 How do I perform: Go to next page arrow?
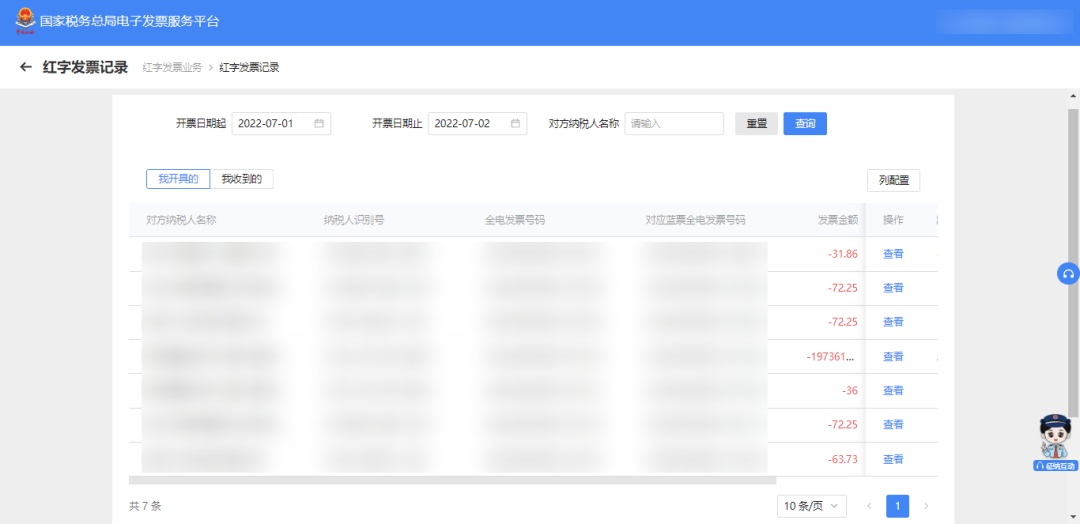point(926,506)
